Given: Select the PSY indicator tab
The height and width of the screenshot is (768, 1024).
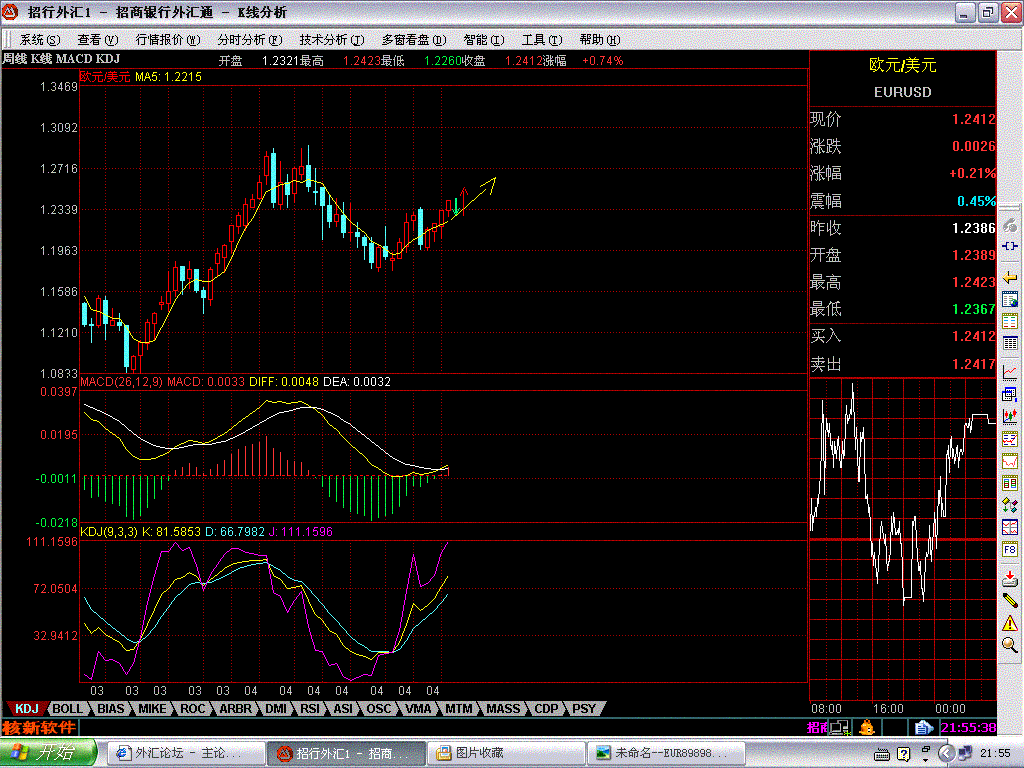Looking at the screenshot, I should [584, 709].
